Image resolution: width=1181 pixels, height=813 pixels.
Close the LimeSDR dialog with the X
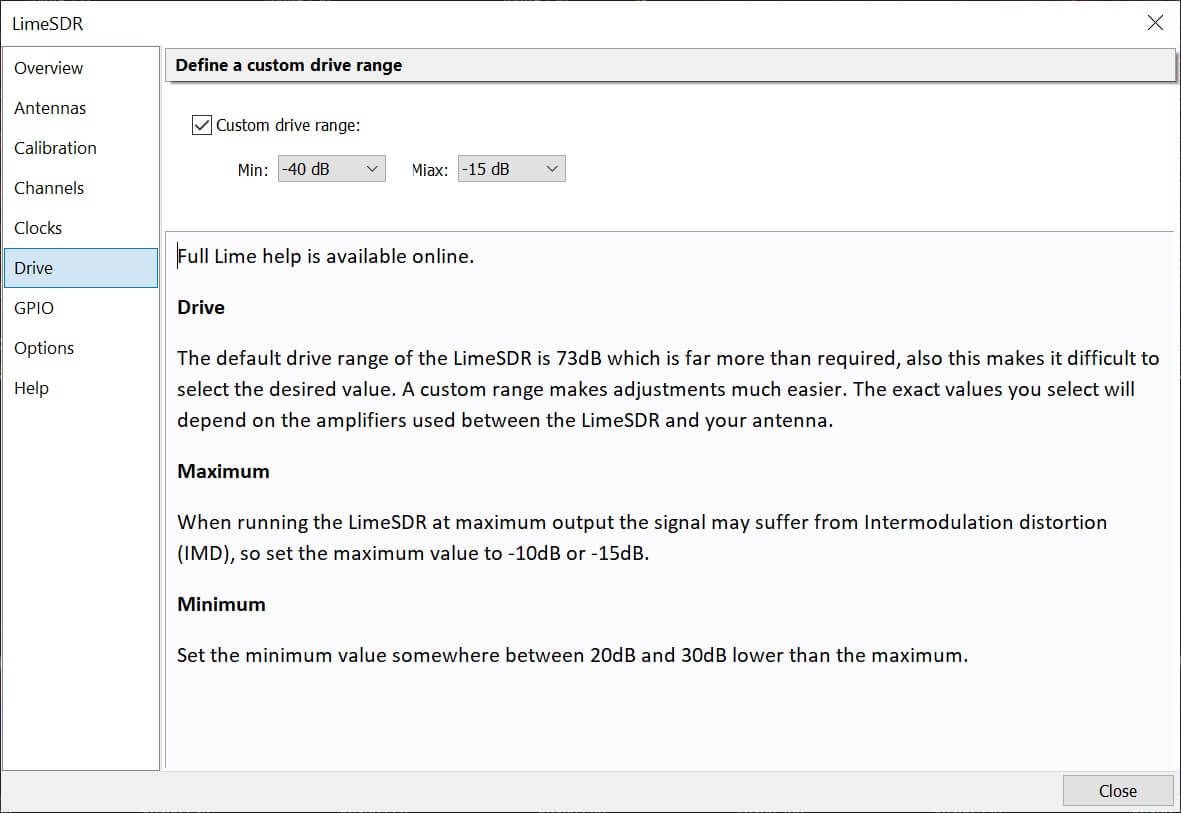[x=1155, y=22]
